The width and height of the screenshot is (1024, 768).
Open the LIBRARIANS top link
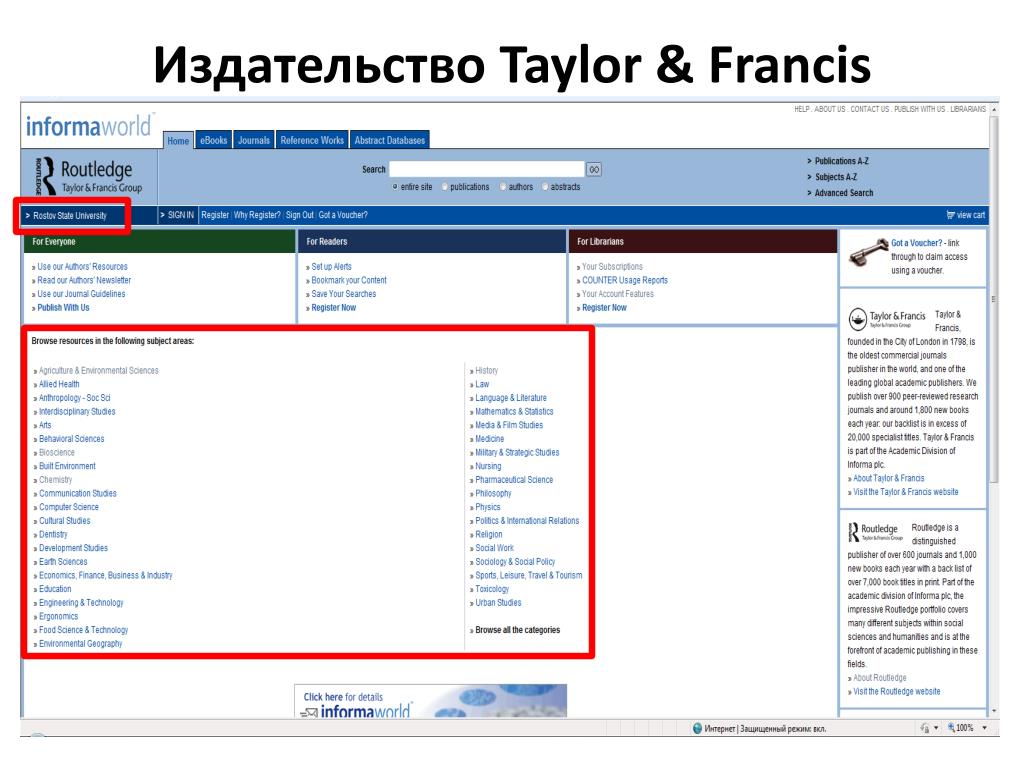point(968,109)
